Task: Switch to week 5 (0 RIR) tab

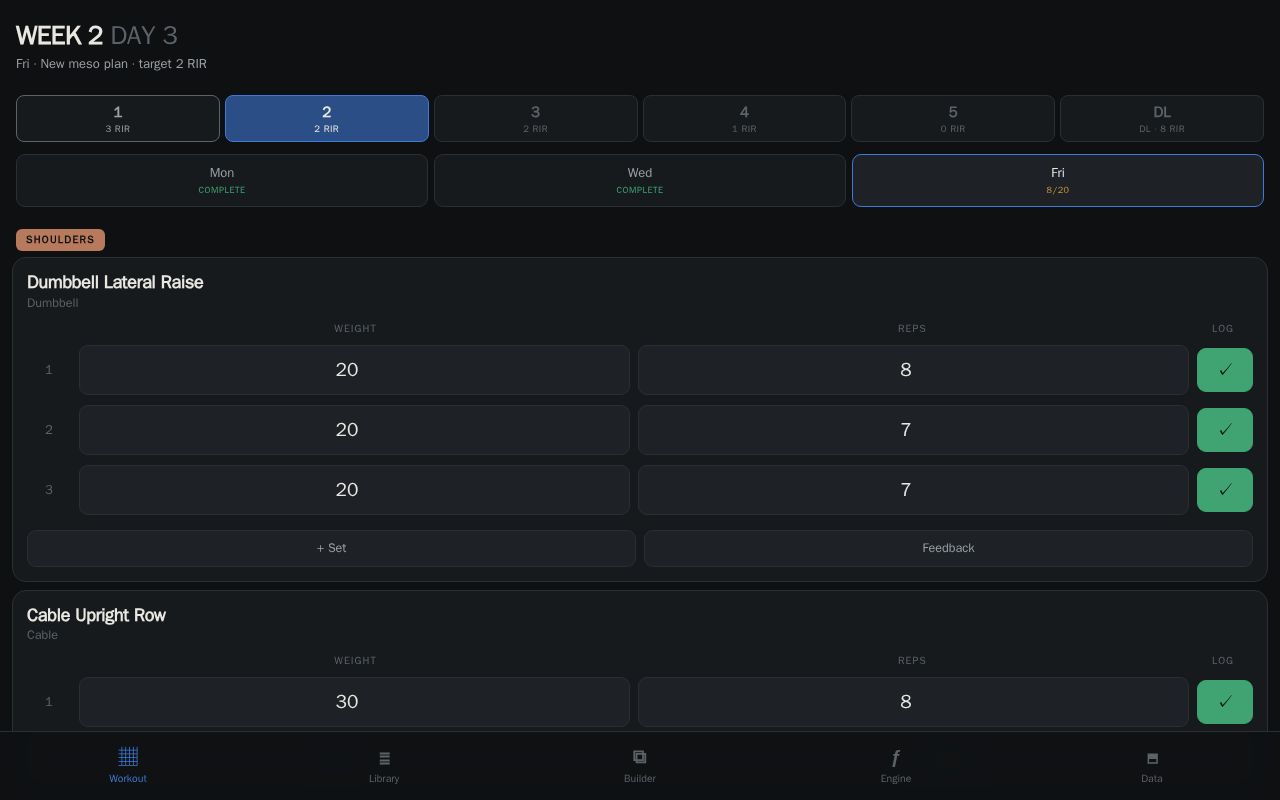Action: coord(953,119)
